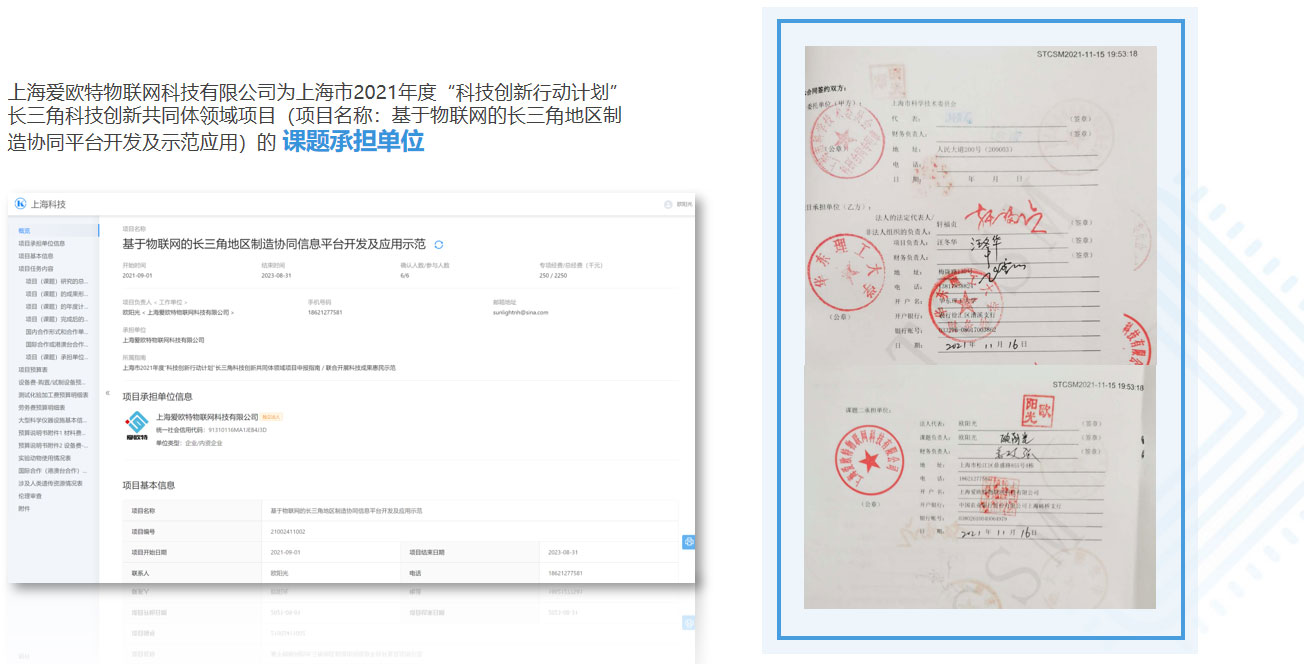
Task: Click the company name beside the 爱欧特 logo
Action: coord(208,417)
